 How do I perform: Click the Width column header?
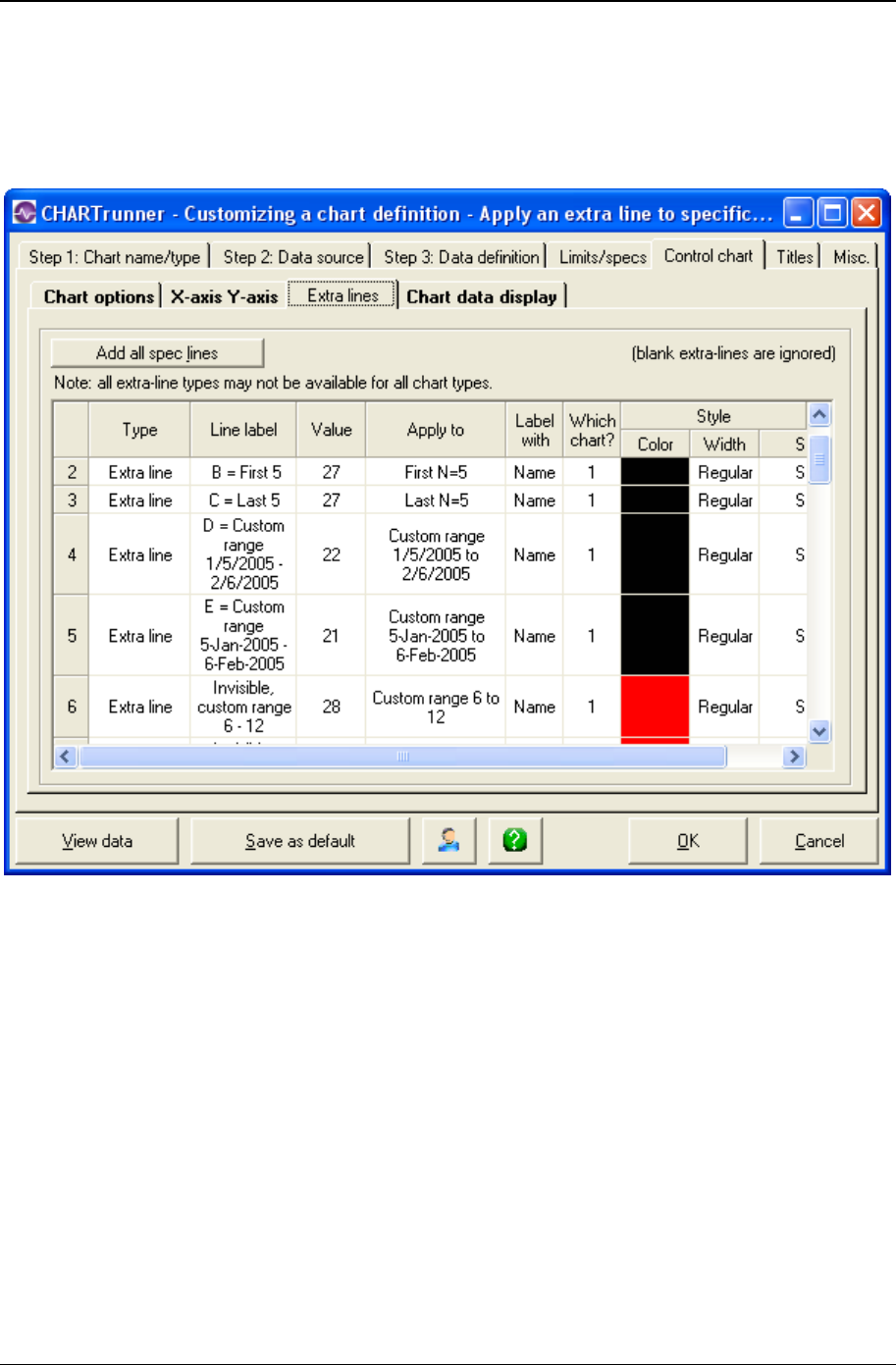724,445
